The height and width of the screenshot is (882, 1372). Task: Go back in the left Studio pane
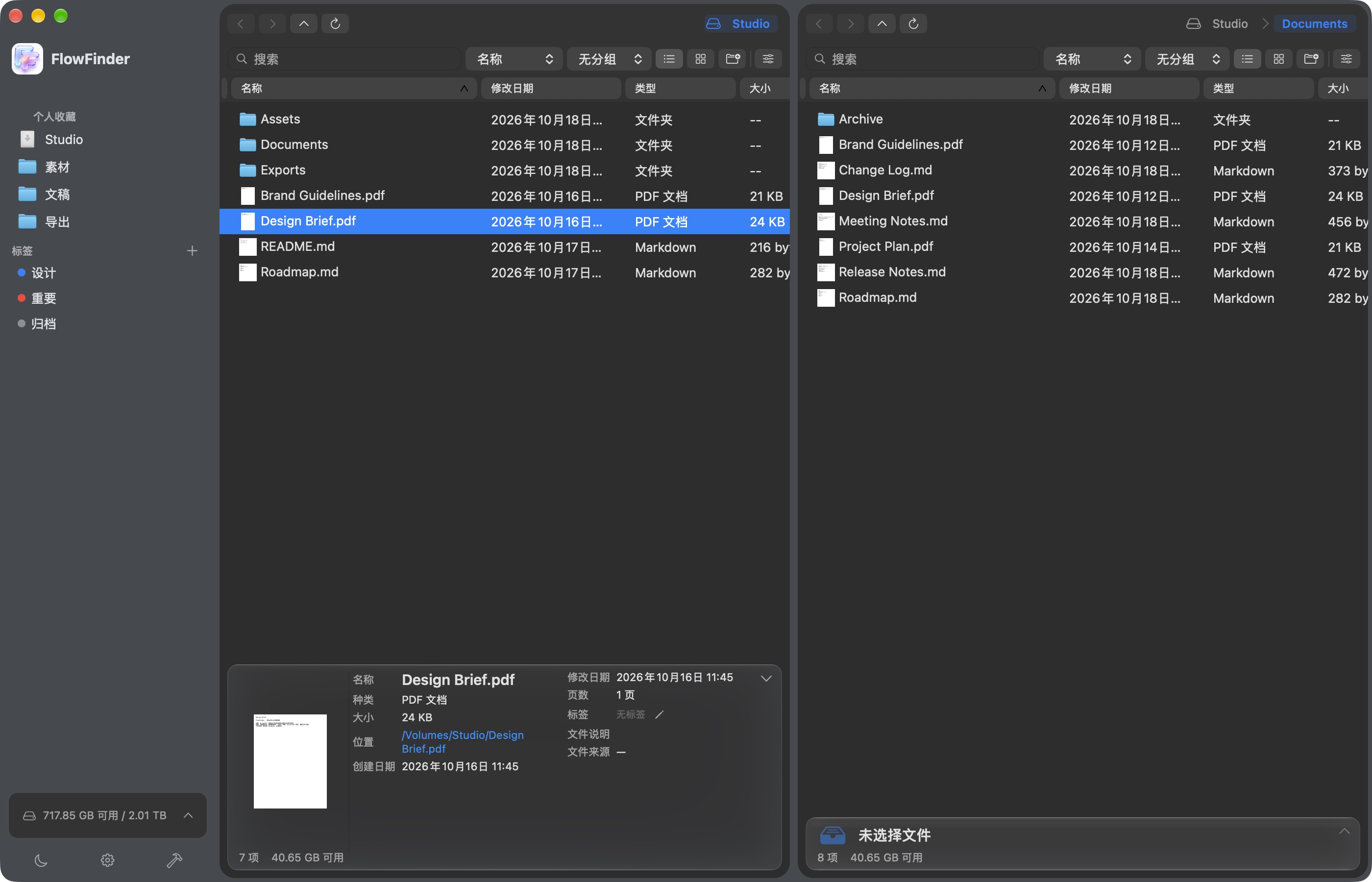click(241, 24)
